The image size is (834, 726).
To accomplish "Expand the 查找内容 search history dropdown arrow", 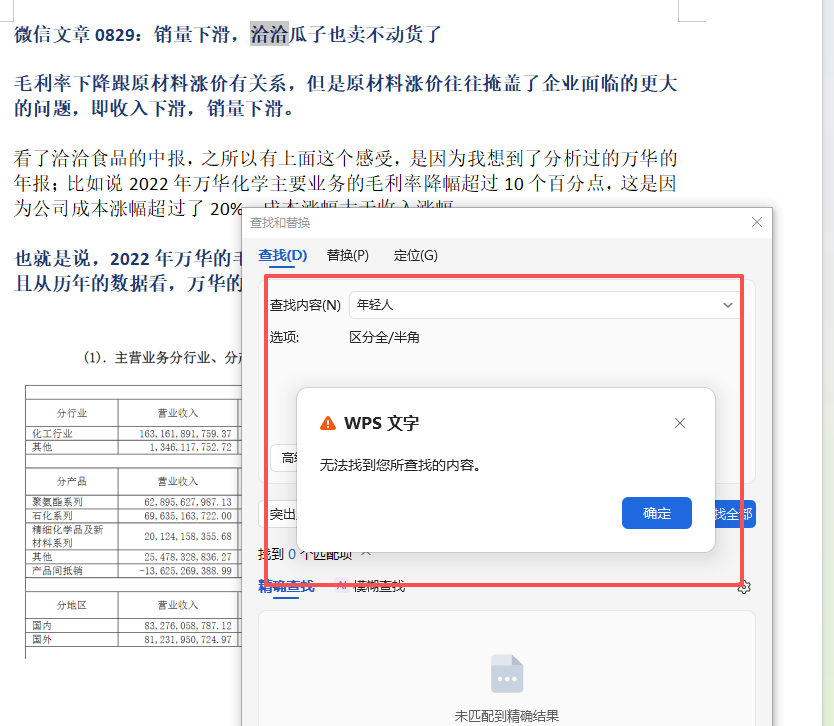I will point(727,305).
